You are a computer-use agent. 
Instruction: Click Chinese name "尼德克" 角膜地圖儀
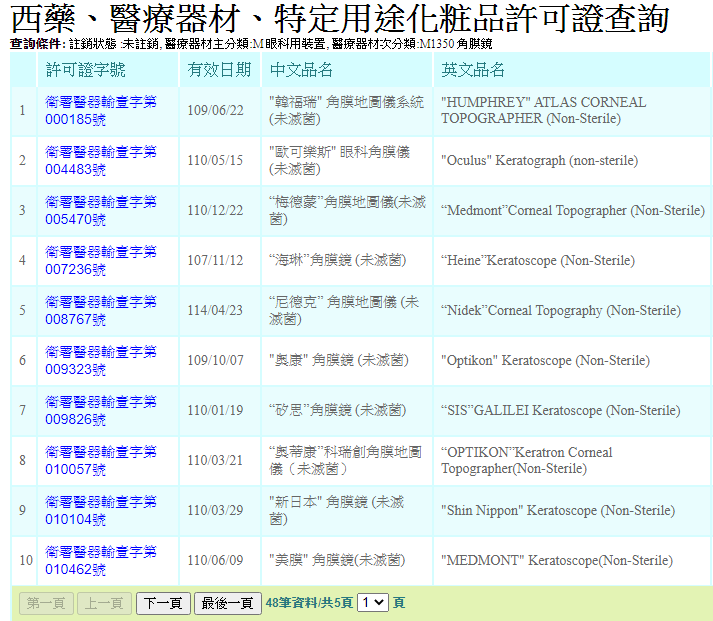tap(344, 310)
